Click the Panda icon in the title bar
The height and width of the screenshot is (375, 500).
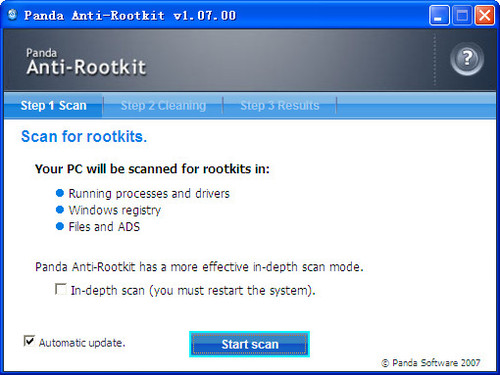pyautogui.click(x=13, y=15)
